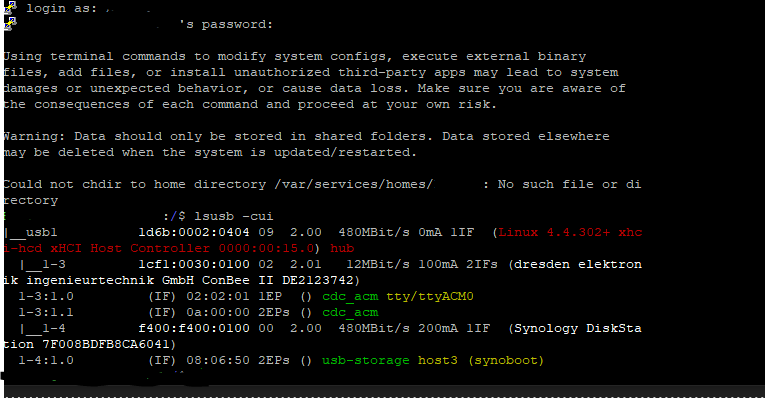The height and width of the screenshot is (398, 765).
Task: Click the /var/services/homes/ path text
Action: tap(354, 184)
